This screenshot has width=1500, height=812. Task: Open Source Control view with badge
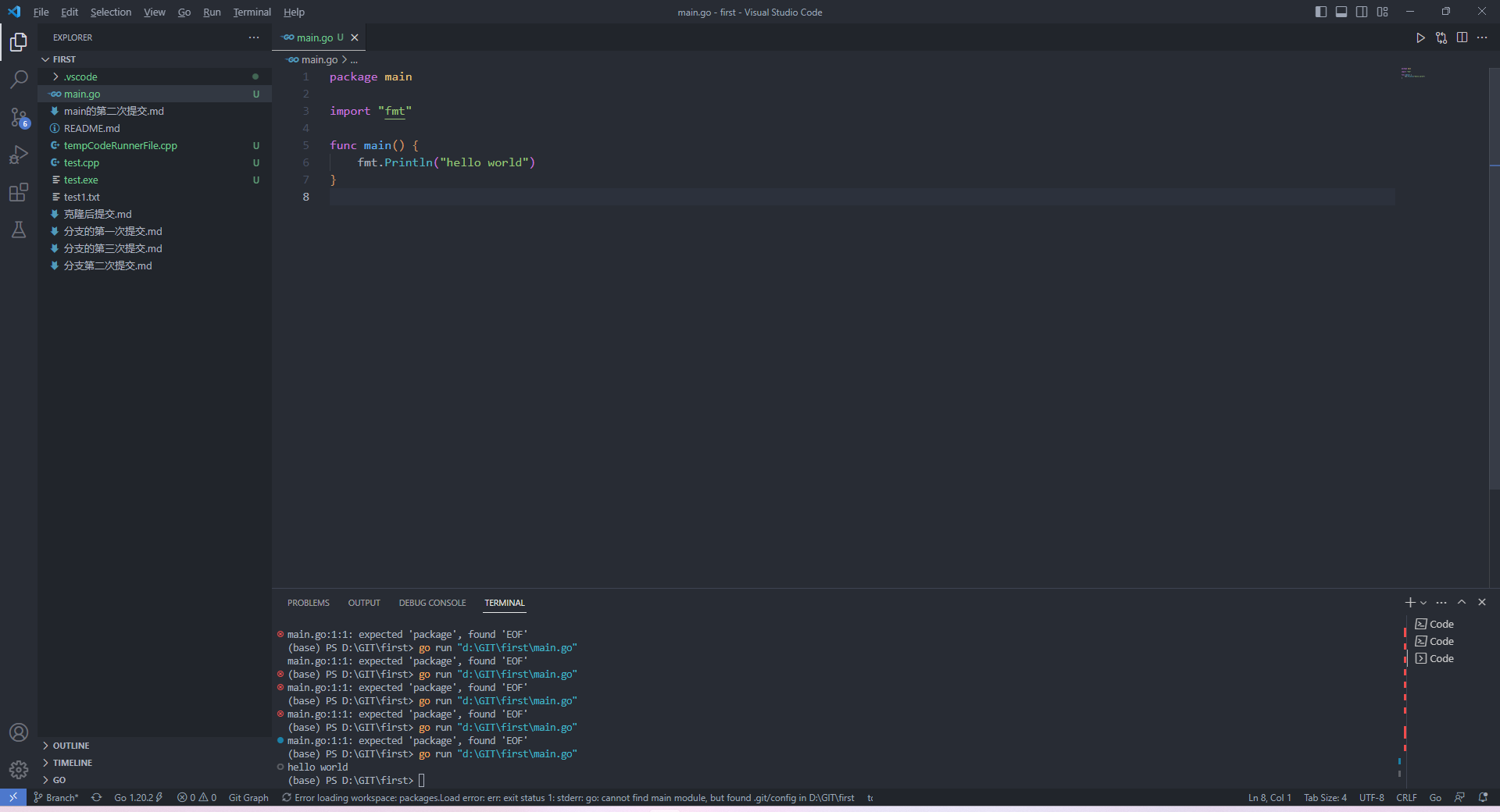point(19,117)
